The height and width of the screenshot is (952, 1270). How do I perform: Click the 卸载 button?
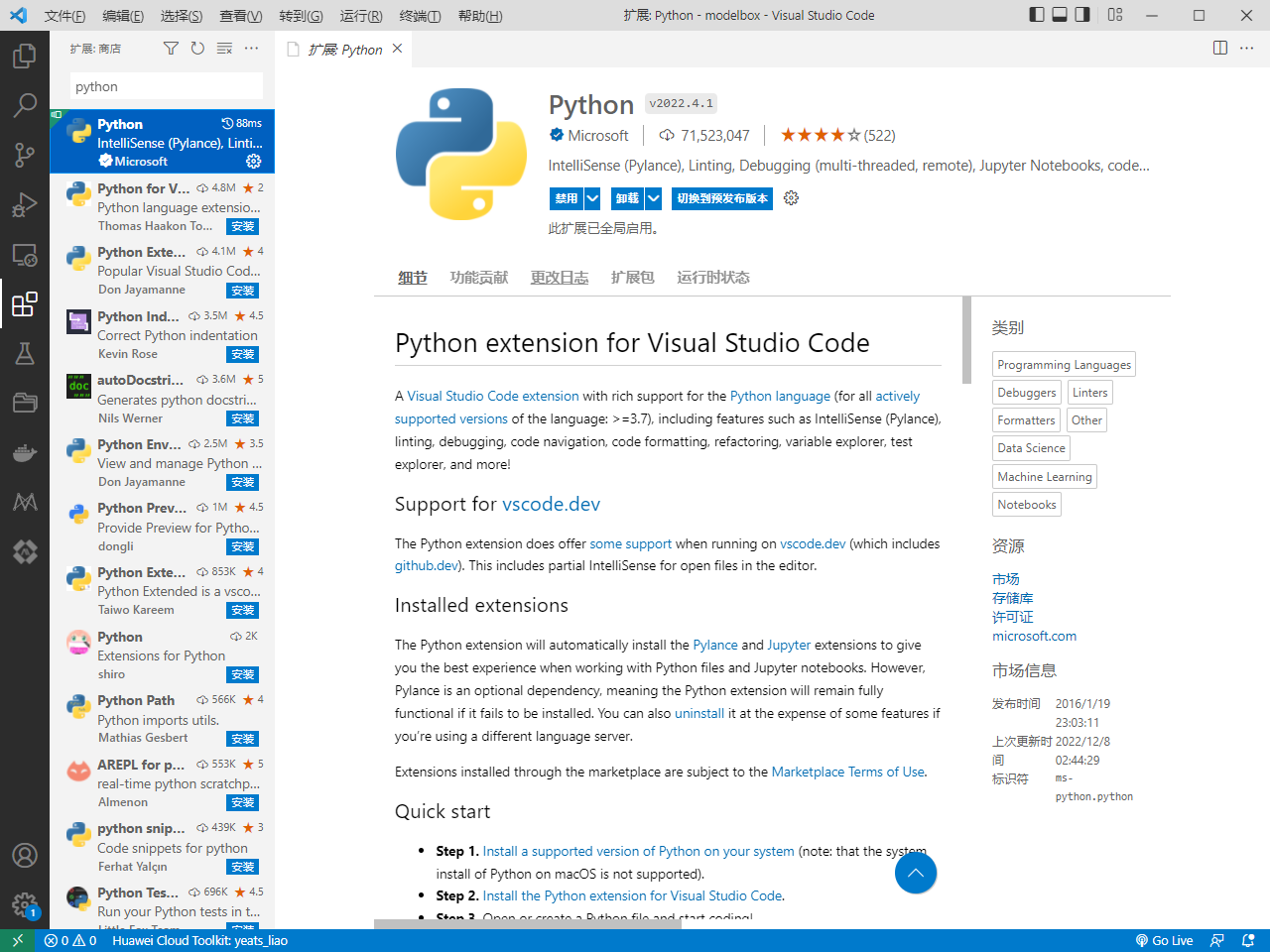pos(628,198)
